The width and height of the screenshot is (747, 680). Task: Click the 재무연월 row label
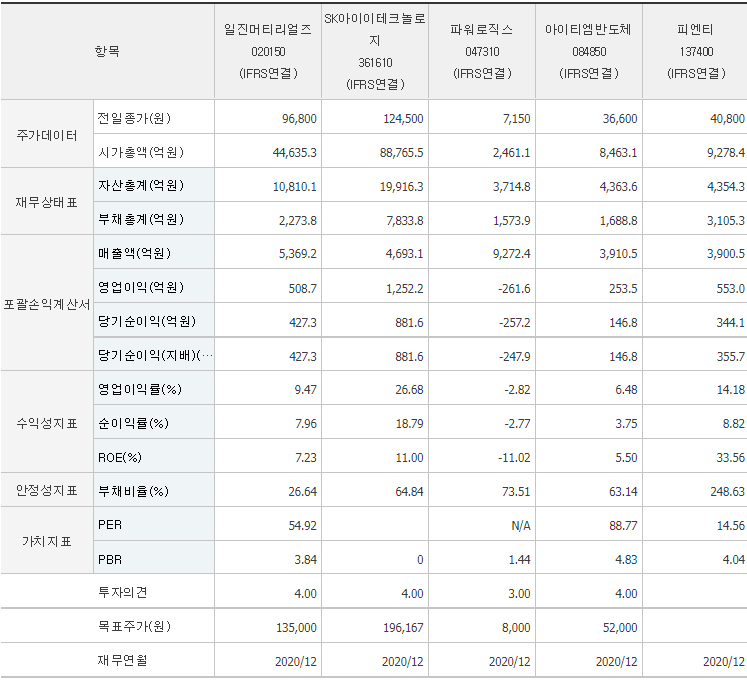pyautogui.click(x=122, y=660)
